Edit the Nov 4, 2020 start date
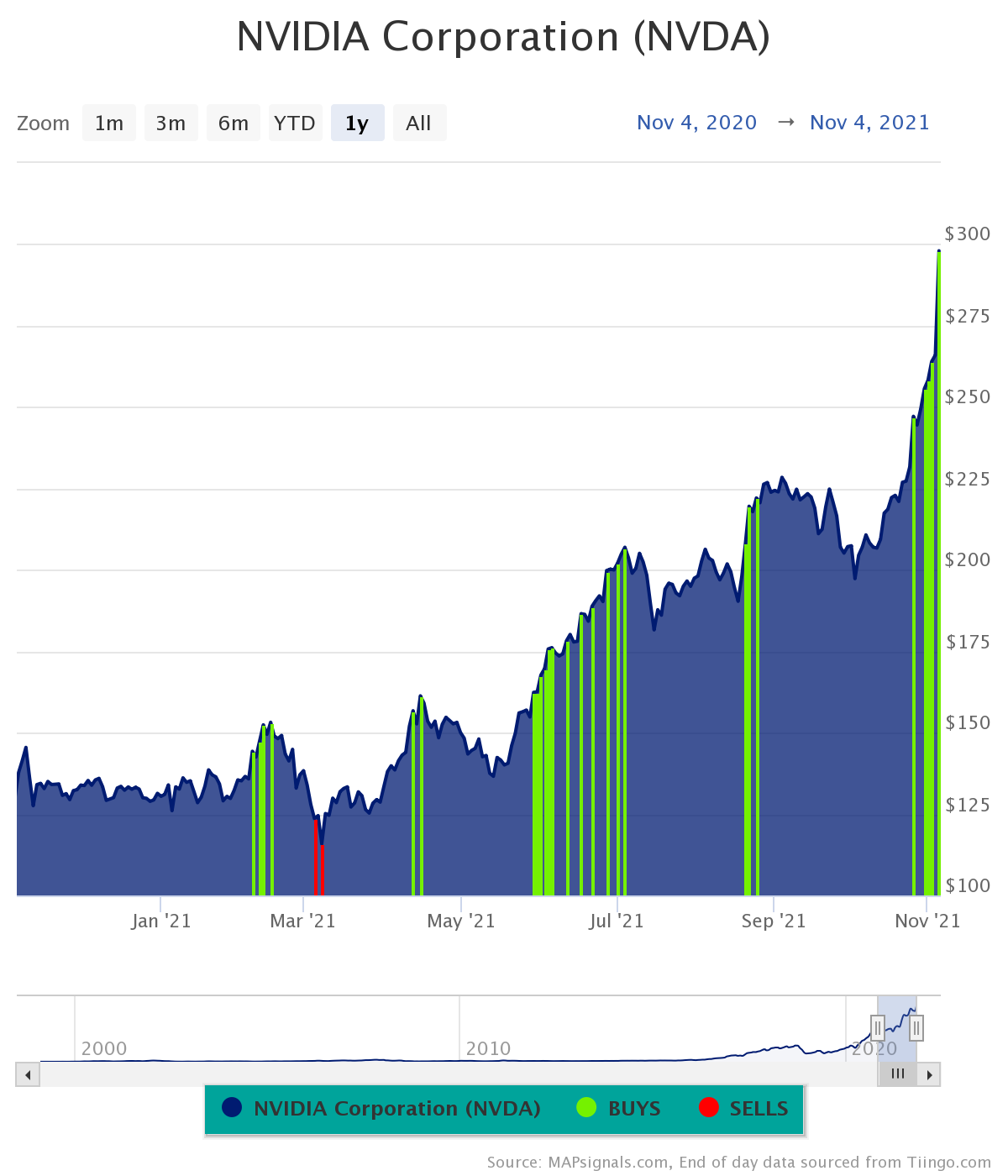This screenshot has height=1176, width=1008. [697, 123]
